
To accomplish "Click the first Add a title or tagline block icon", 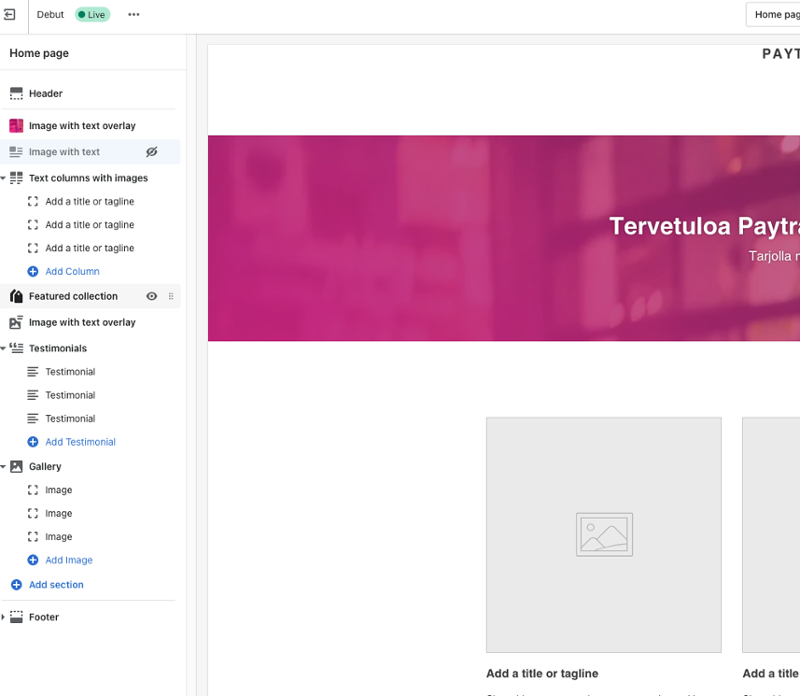I will pos(33,201).
